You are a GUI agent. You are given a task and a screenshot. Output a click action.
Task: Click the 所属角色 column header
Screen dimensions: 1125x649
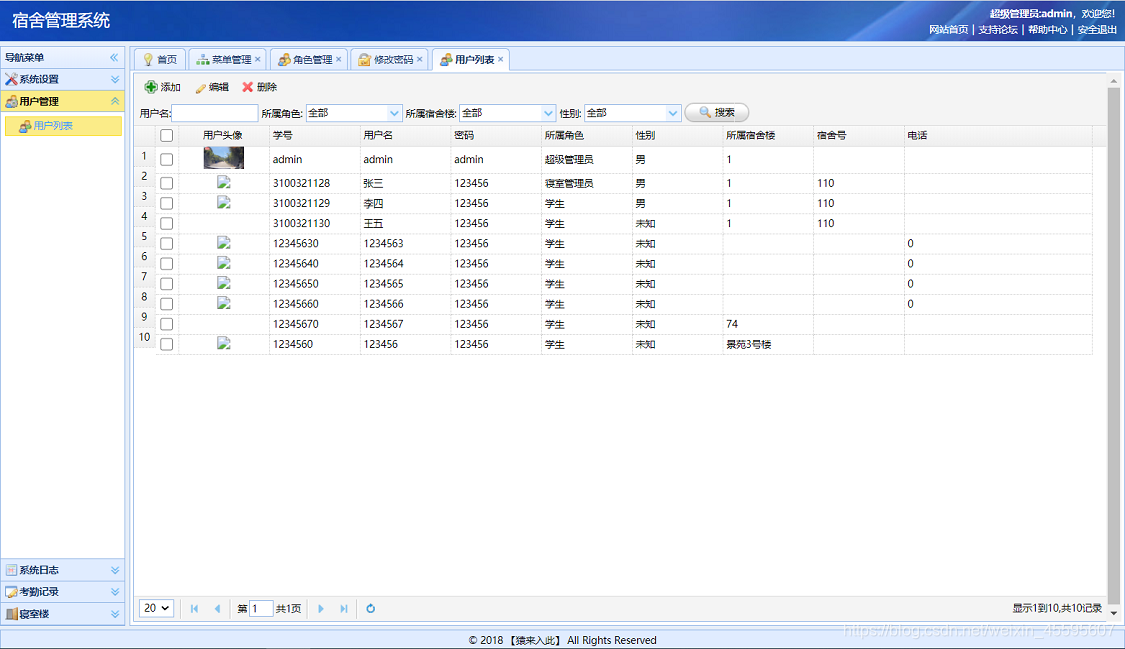pyautogui.click(x=586, y=135)
